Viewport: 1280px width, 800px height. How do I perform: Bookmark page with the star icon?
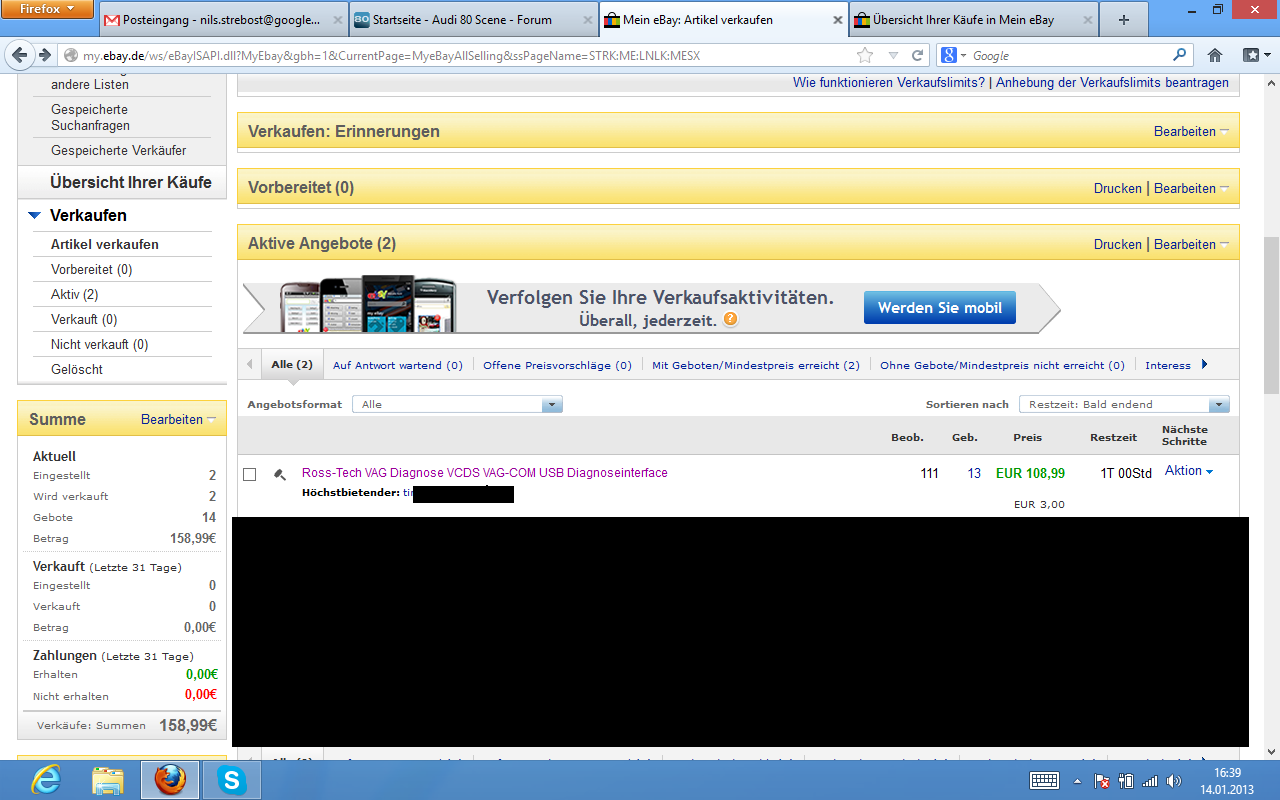(x=865, y=55)
